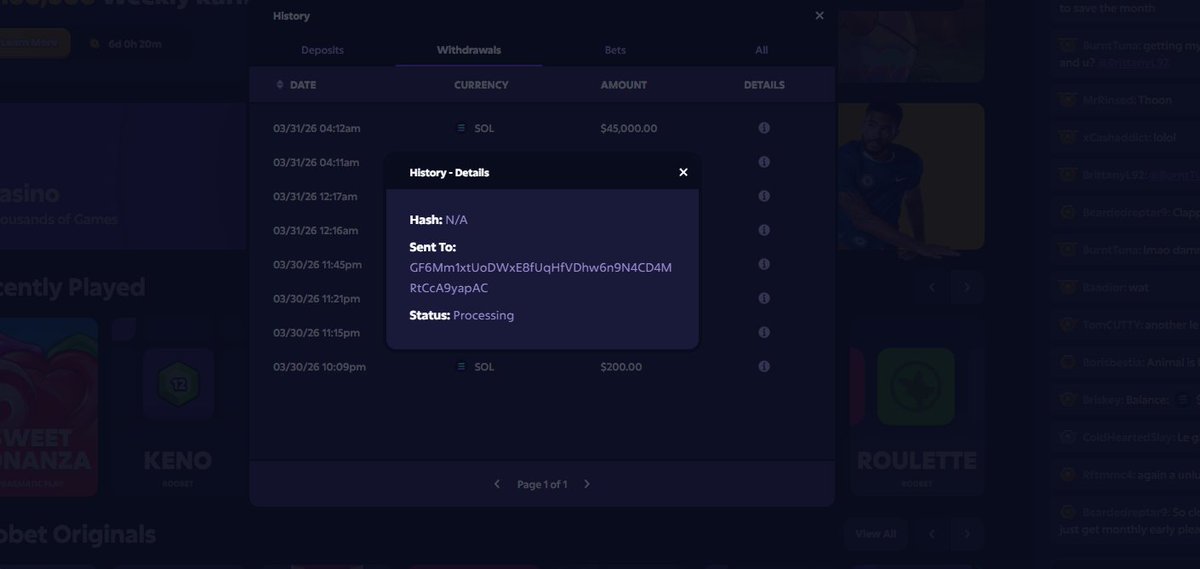Click right arrow beside View All
Screen dimensions: 1200x569
(967, 533)
